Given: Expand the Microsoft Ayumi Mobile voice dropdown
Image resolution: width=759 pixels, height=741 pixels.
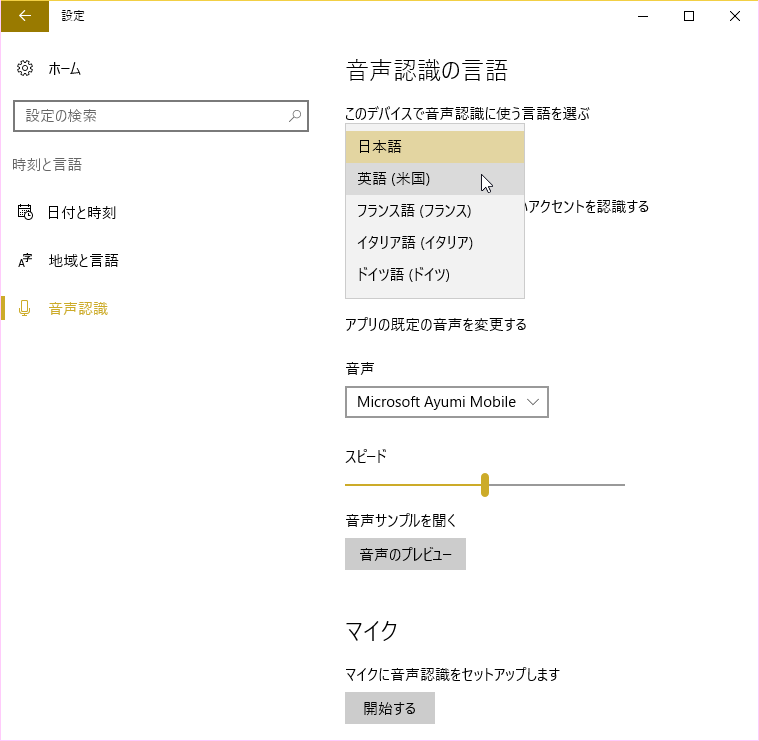Looking at the screenshot, I should pos(446,402).
